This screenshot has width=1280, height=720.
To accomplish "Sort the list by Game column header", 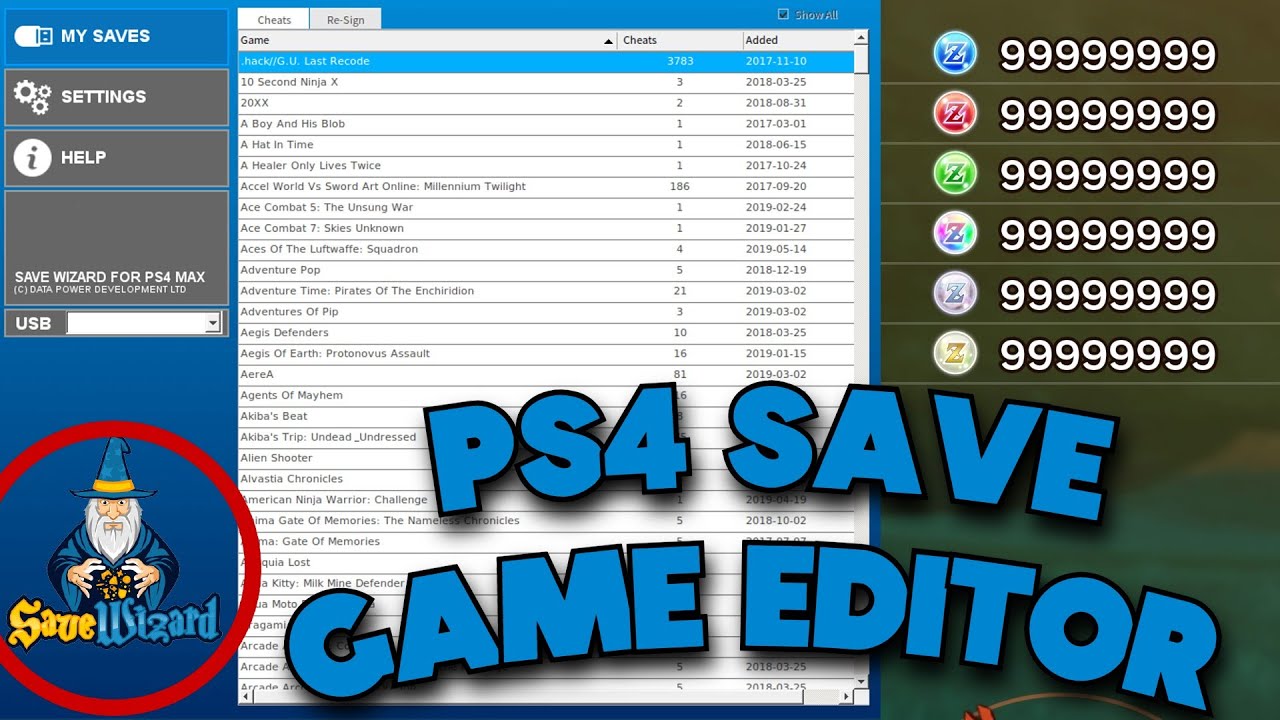I will (428, 40).
